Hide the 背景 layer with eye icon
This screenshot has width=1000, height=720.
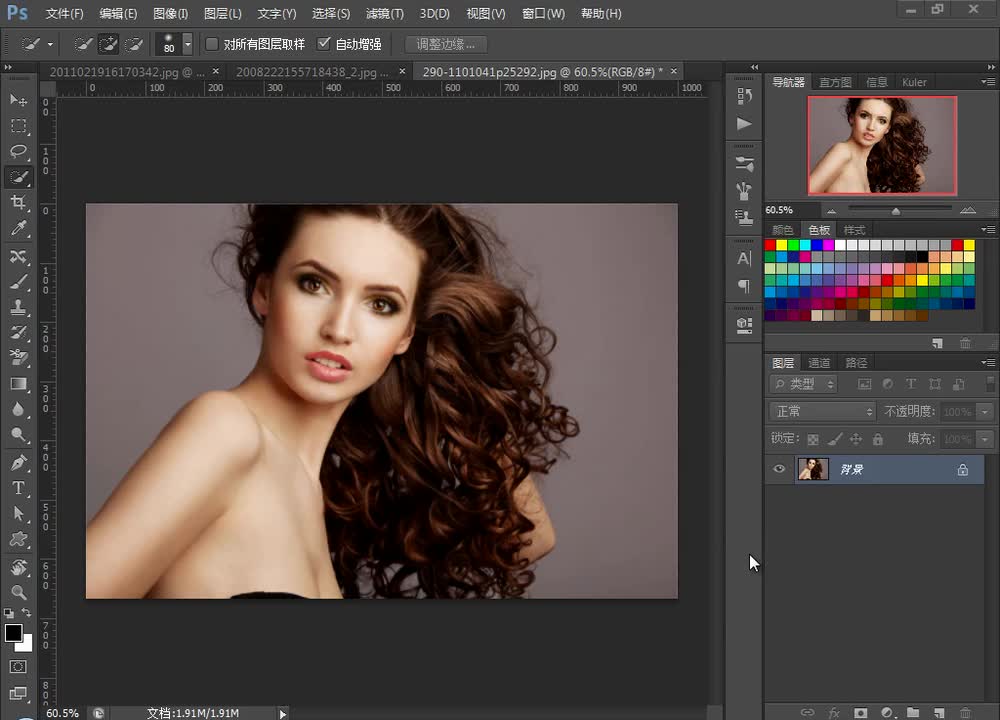(x=780, y=469)
